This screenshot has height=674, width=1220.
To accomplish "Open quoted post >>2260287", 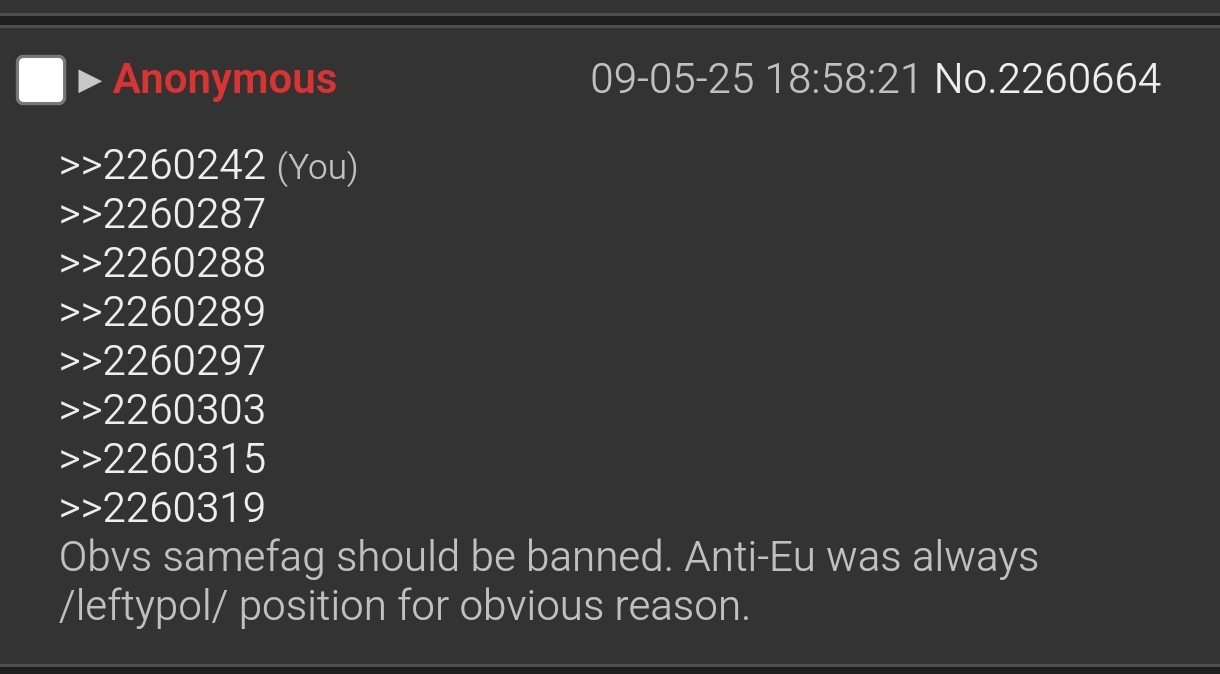I will [x=162, y=214].
